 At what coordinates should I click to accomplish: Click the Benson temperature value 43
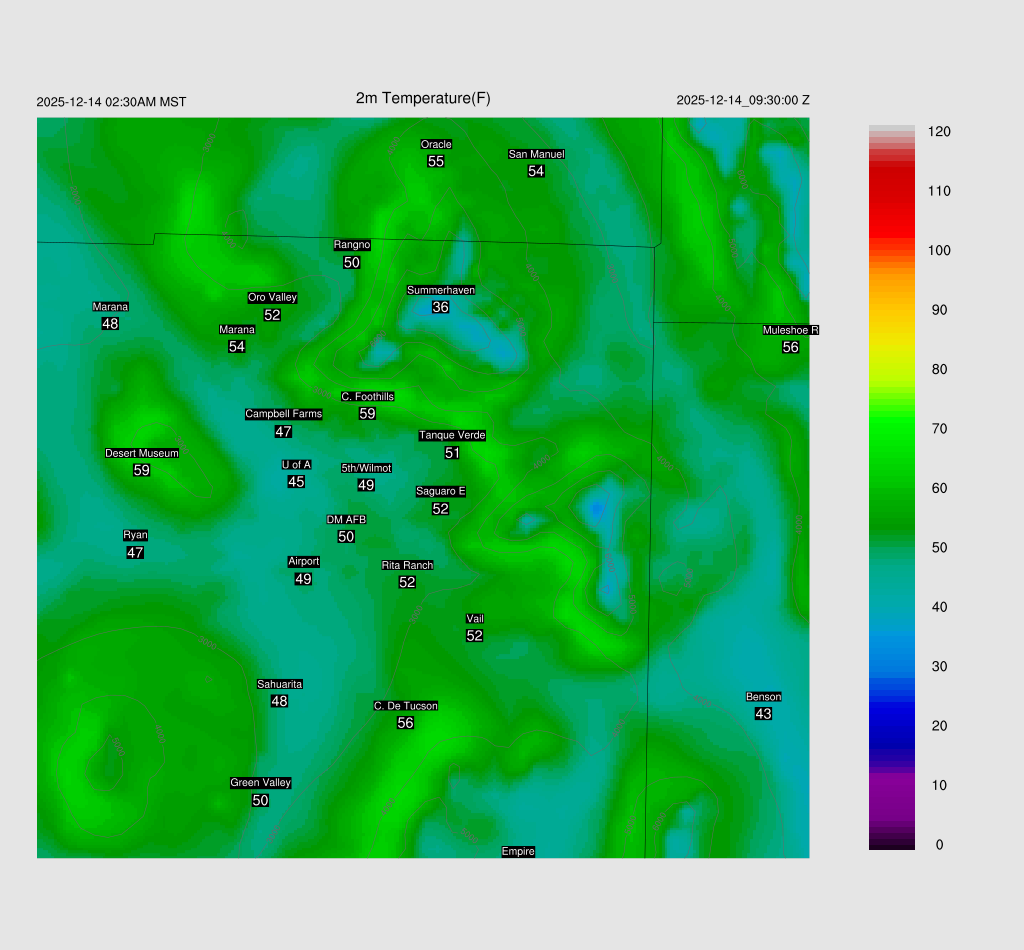point(763,714)
